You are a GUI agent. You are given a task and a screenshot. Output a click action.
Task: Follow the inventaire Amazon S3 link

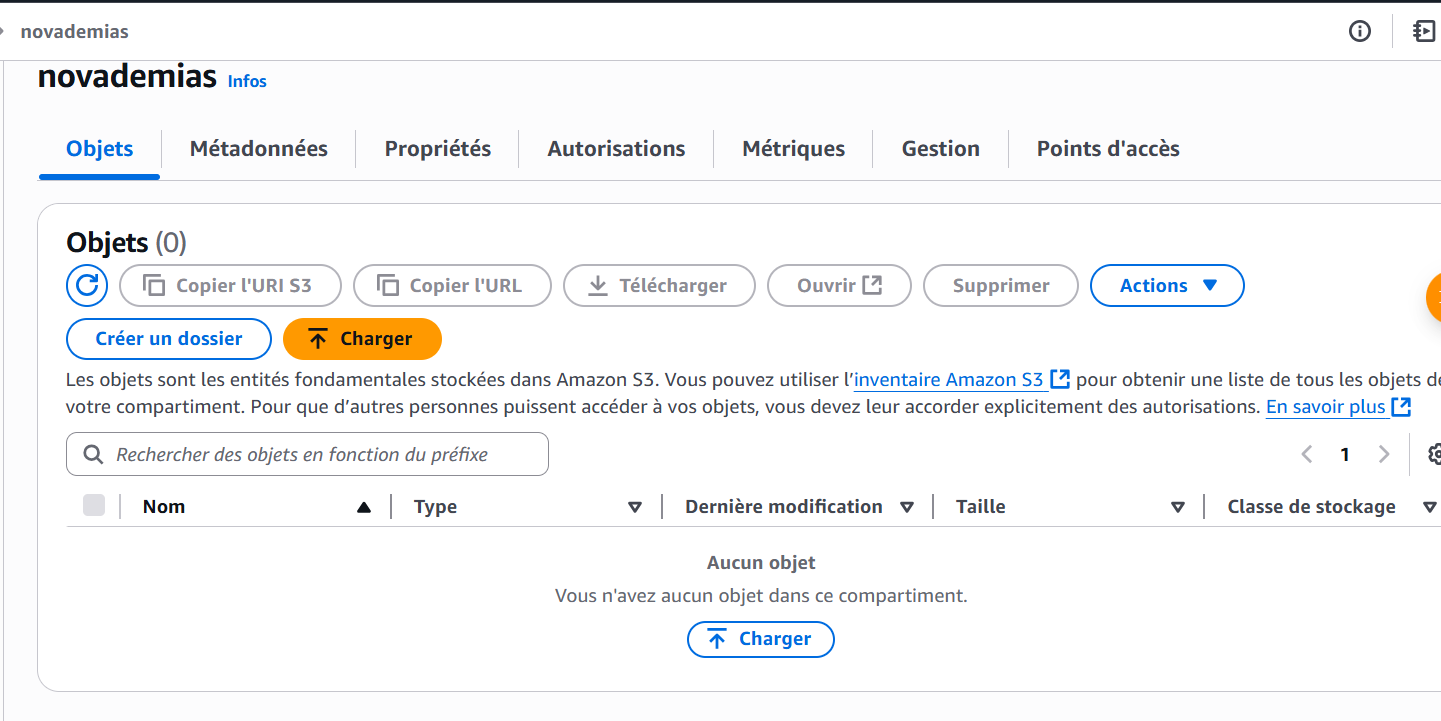point(962,380)
